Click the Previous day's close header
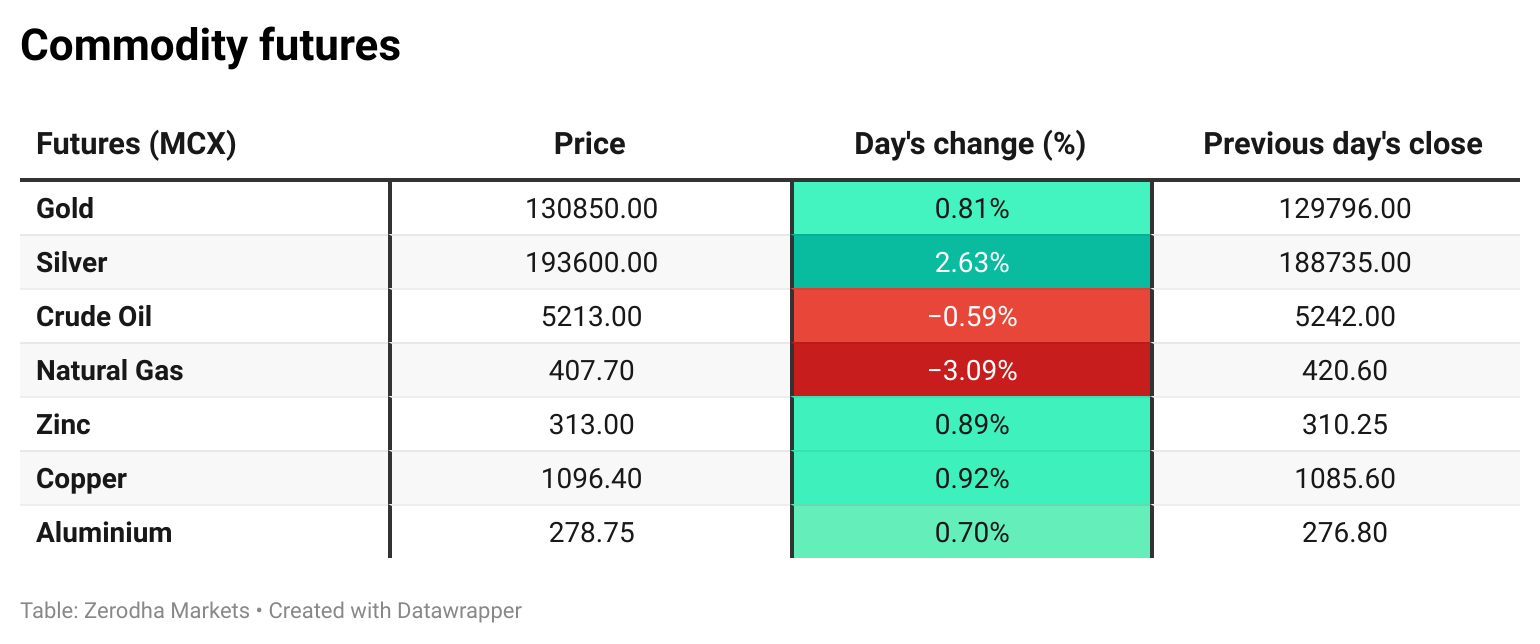Screen dimensions: 1540x644 [1342, 144]
